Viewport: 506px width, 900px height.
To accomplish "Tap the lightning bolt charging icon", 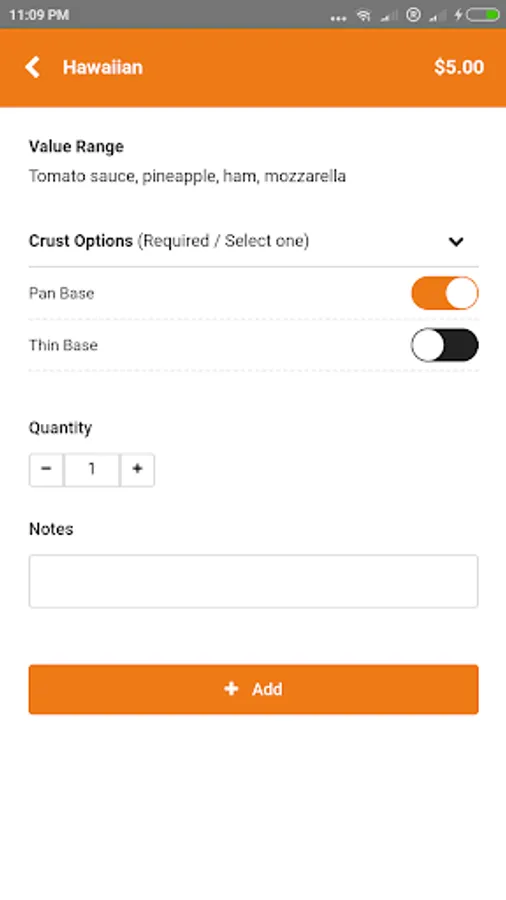I will (x=459, y=15).
